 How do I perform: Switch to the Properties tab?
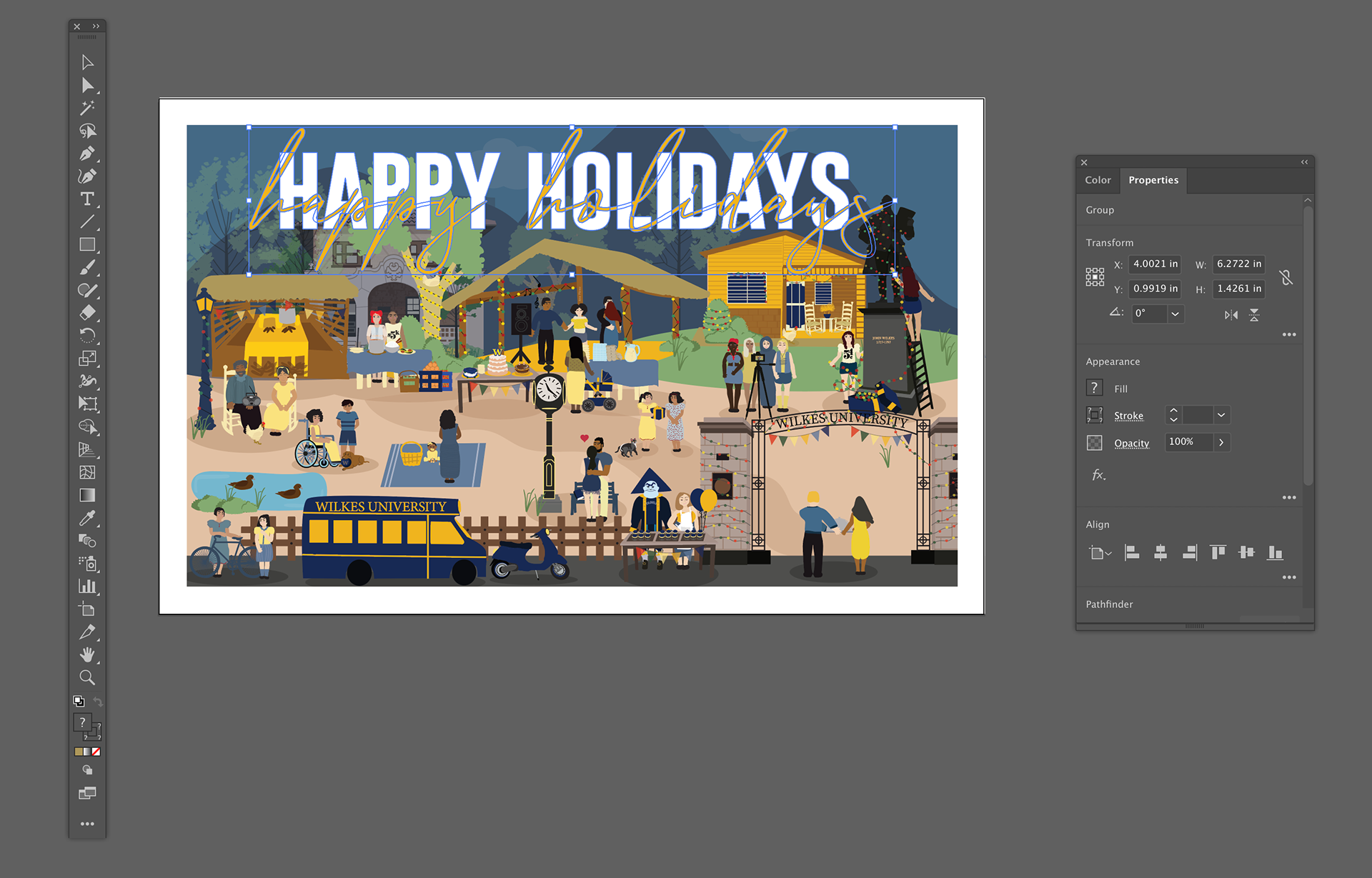pyautogui.click(x=1153, y=180)
